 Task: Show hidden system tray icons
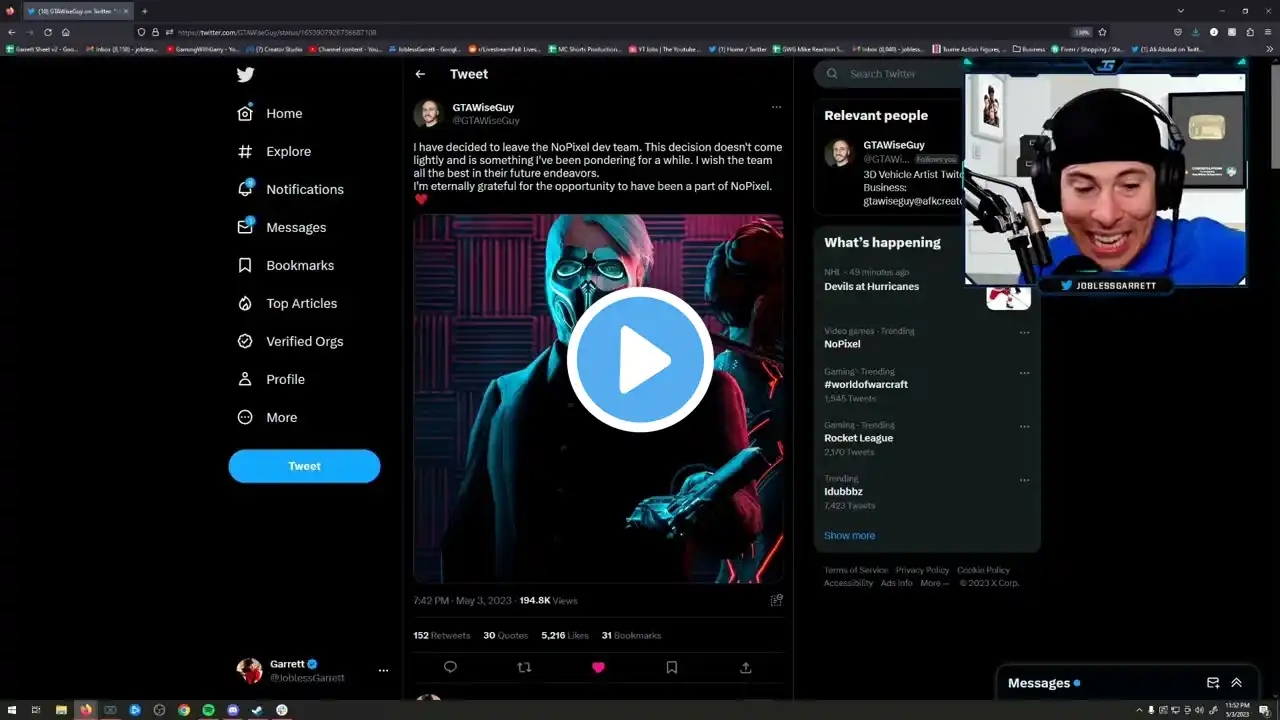click(1139, 710)
